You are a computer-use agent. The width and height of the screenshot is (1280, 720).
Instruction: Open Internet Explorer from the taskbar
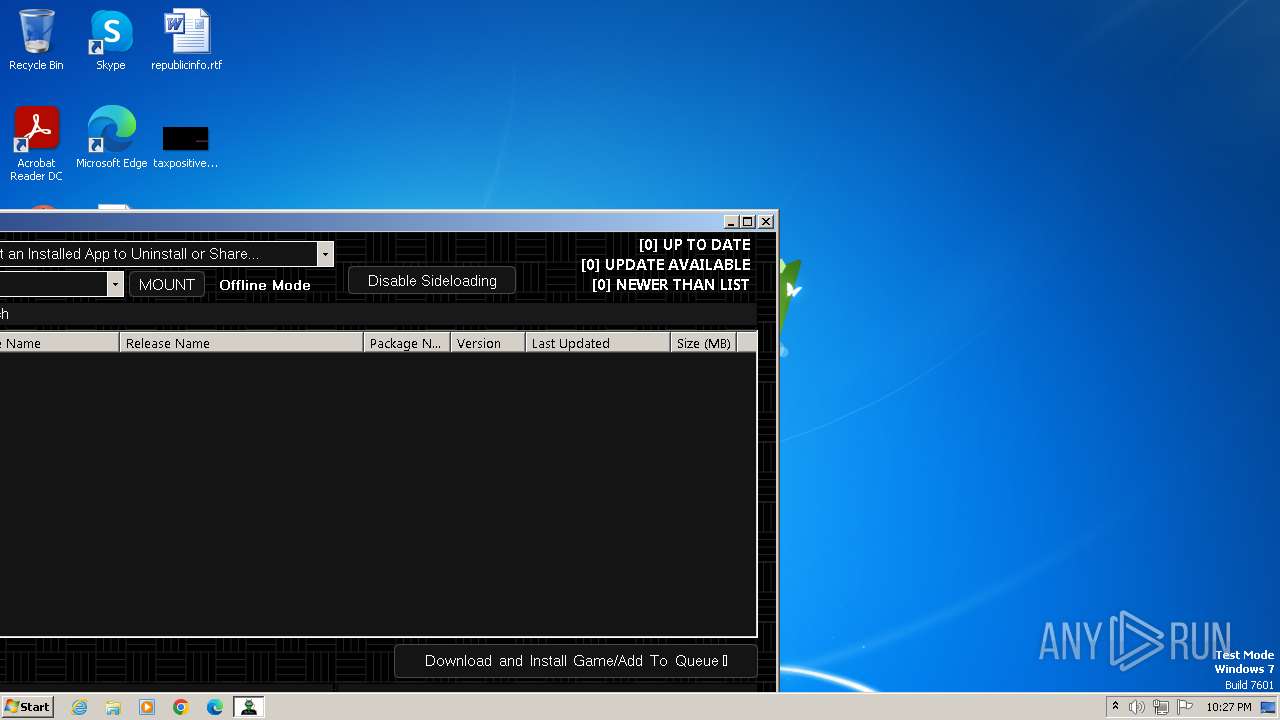[79, 707]
